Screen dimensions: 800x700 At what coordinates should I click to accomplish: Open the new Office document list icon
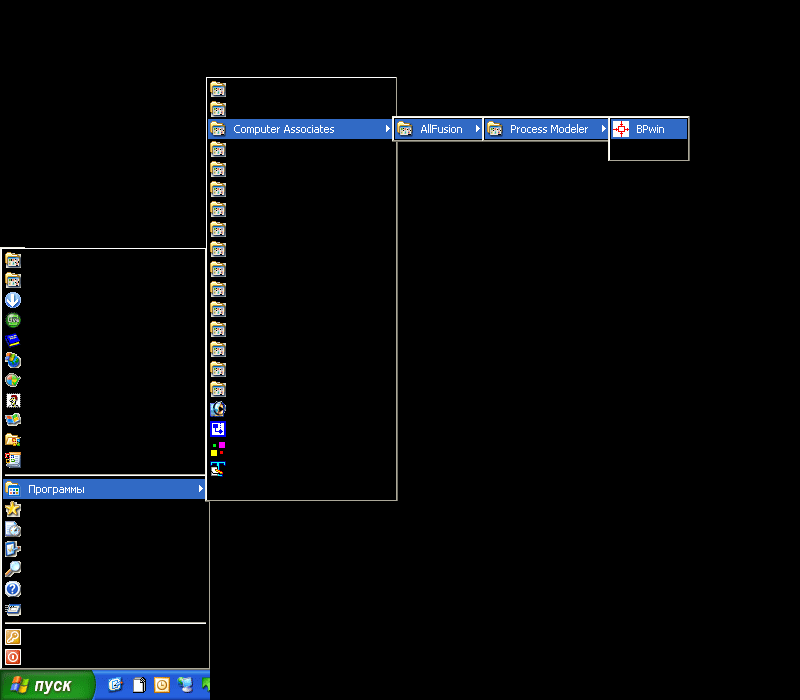[x=13, y=460]
